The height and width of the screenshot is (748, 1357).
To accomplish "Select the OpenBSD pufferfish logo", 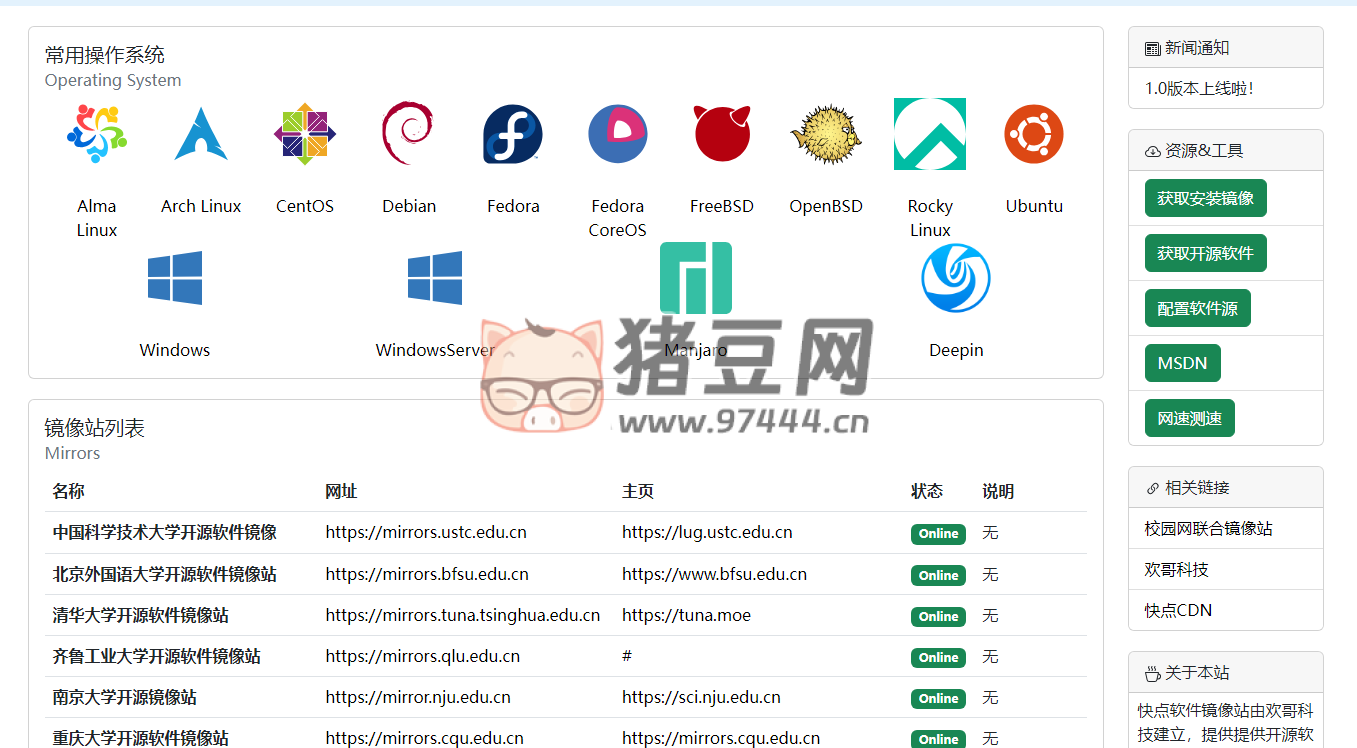I will [x=826, y=135].
